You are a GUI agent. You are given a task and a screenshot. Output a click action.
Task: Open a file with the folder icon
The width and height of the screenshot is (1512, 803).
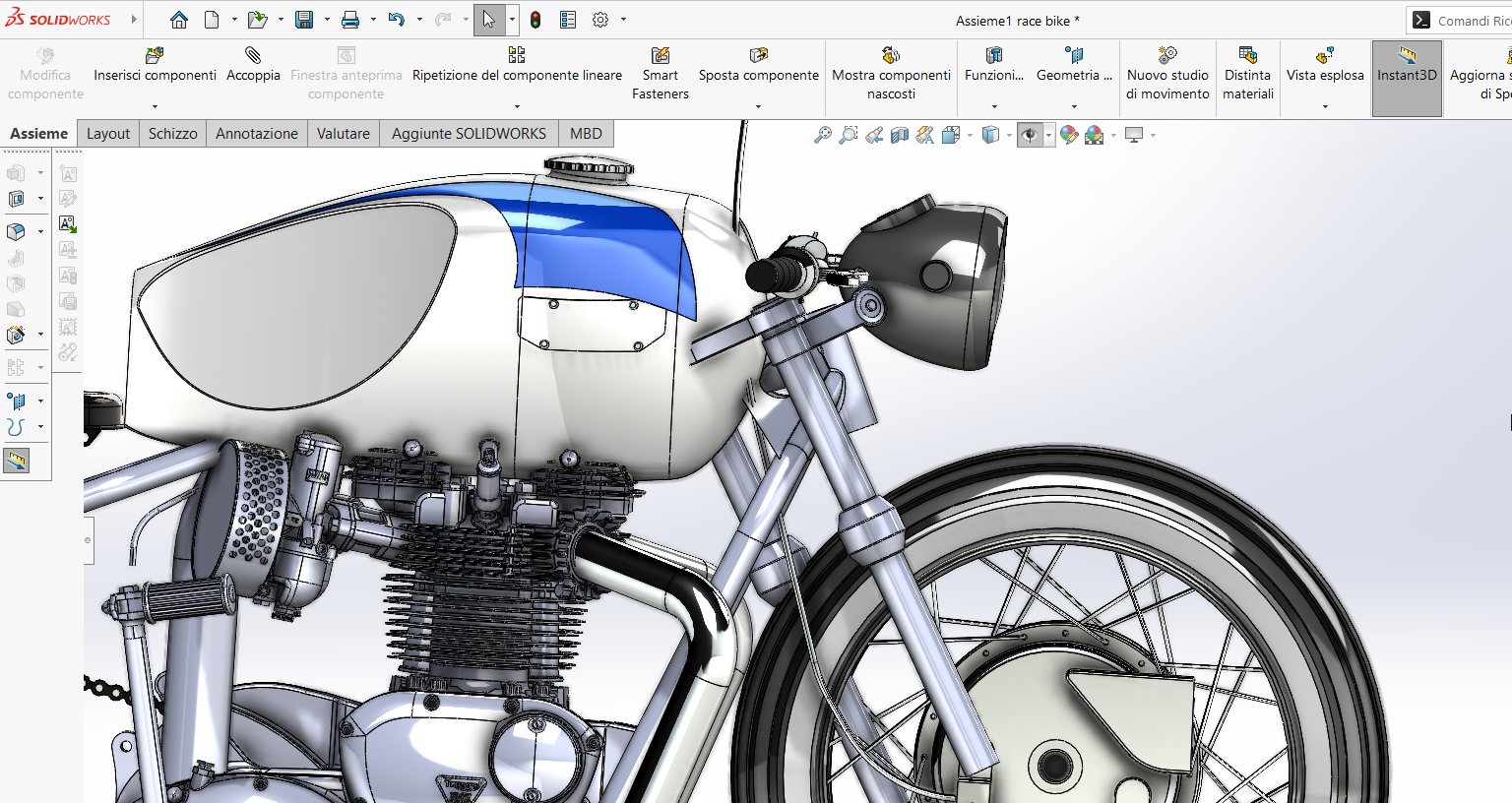click(x=257, y=20)
